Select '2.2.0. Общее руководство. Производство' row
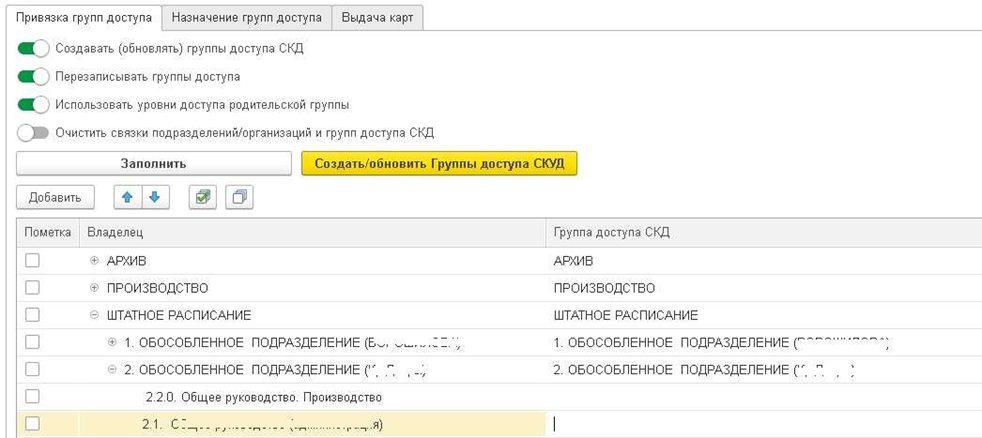The image size is (982, 438). tap(264, 397)
